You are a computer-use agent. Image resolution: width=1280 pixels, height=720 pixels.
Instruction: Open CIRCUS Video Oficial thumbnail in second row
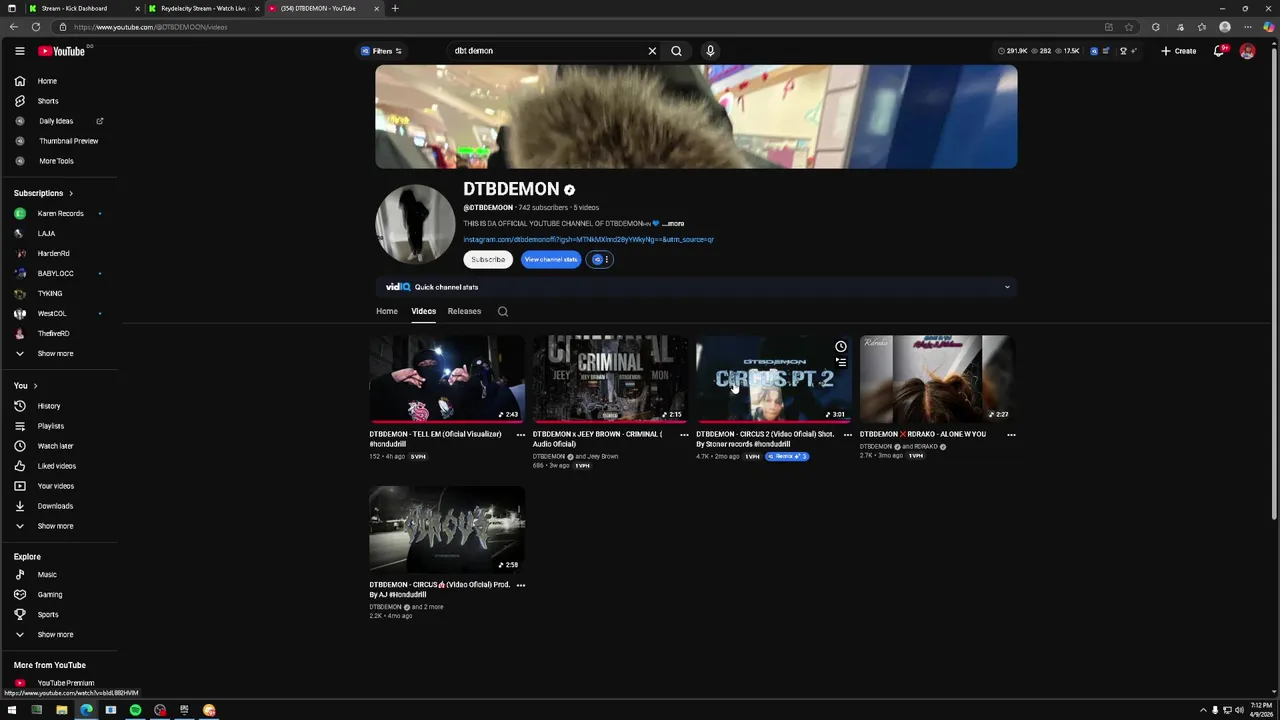click(447, 529)
